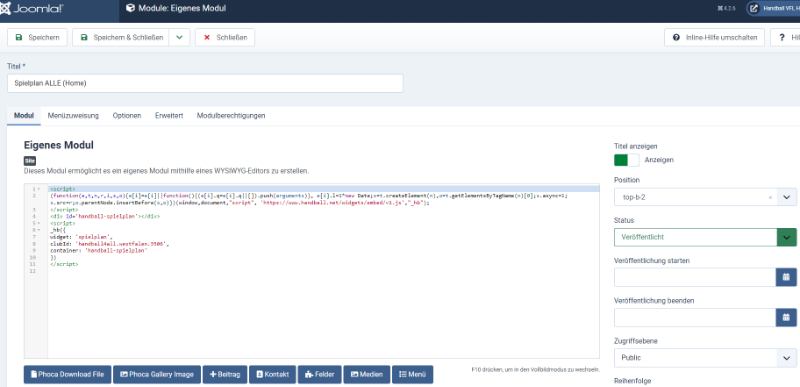Screen dimensions: 800x387
Task: Click the Handball VfL site link
Action: click(774, 9)
